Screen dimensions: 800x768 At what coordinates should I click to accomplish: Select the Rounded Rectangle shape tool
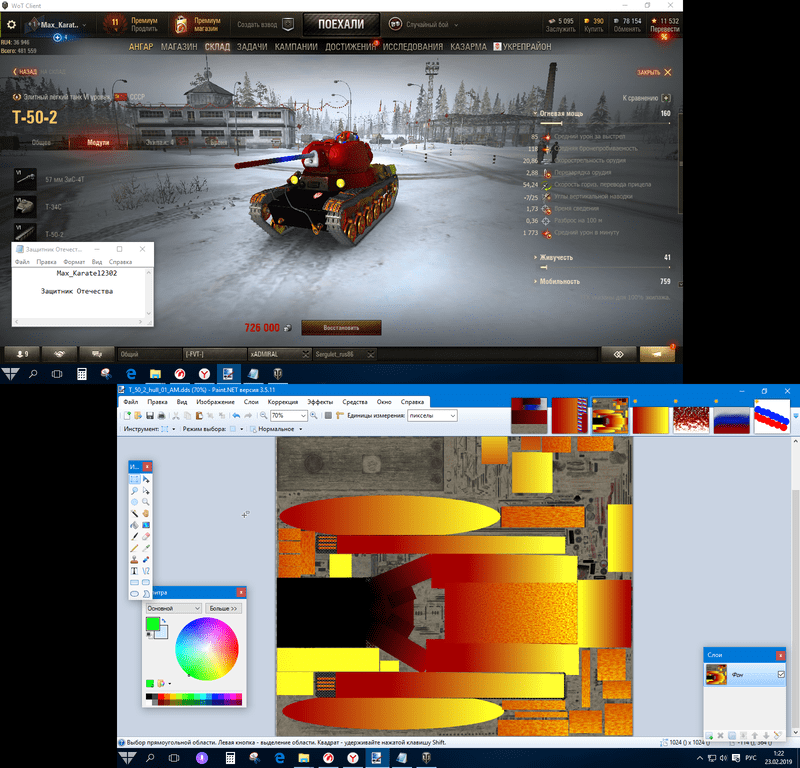coord(146,582)
